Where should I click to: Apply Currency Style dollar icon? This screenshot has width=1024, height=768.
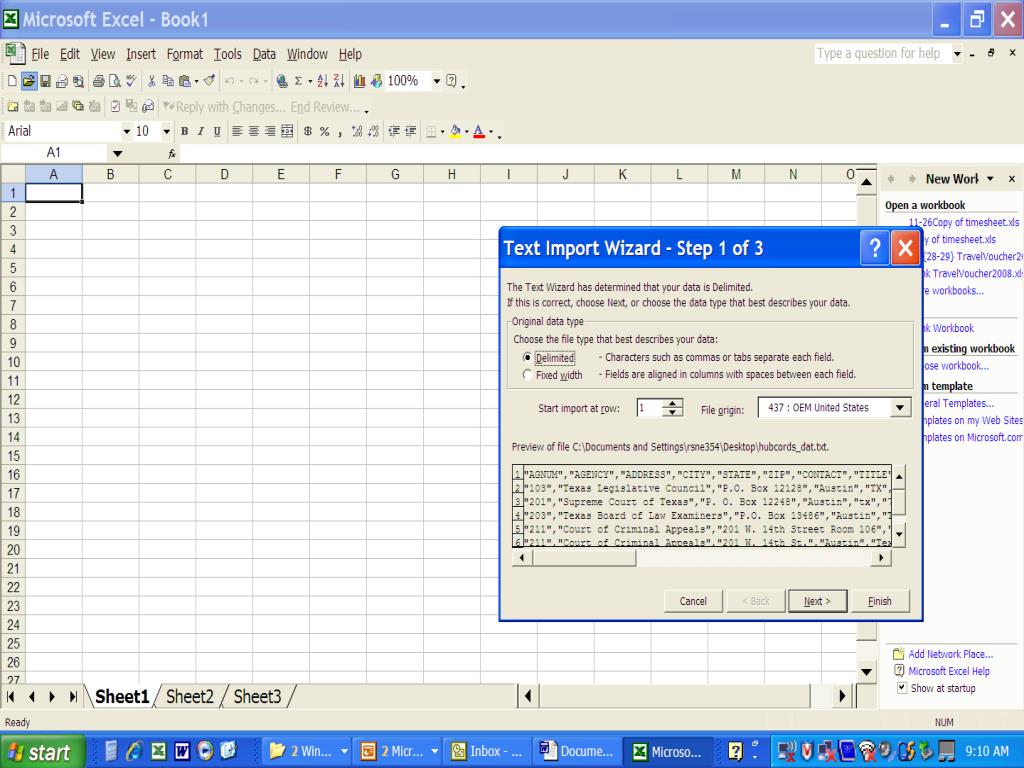308,131
